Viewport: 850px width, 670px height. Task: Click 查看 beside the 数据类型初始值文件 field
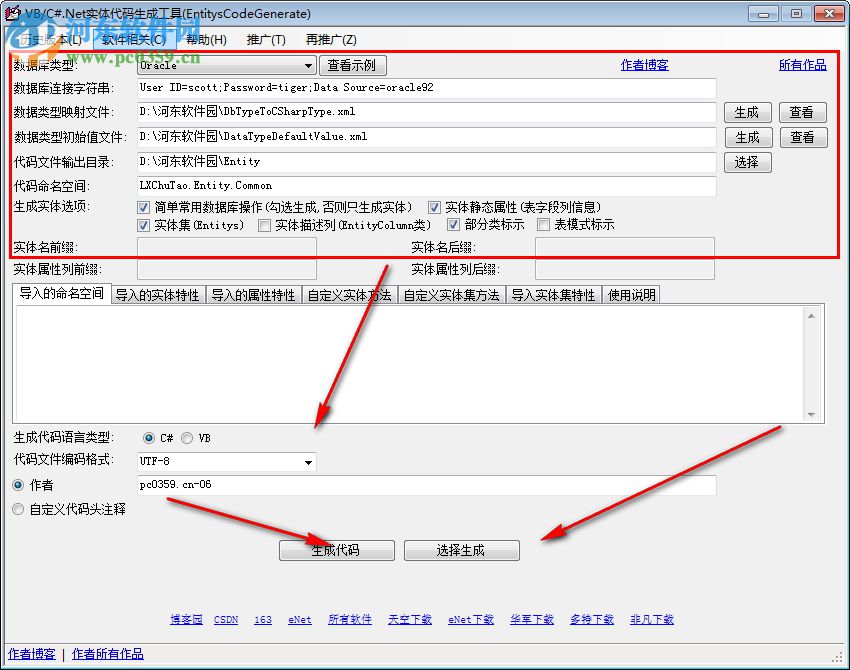tap(802, 136)
